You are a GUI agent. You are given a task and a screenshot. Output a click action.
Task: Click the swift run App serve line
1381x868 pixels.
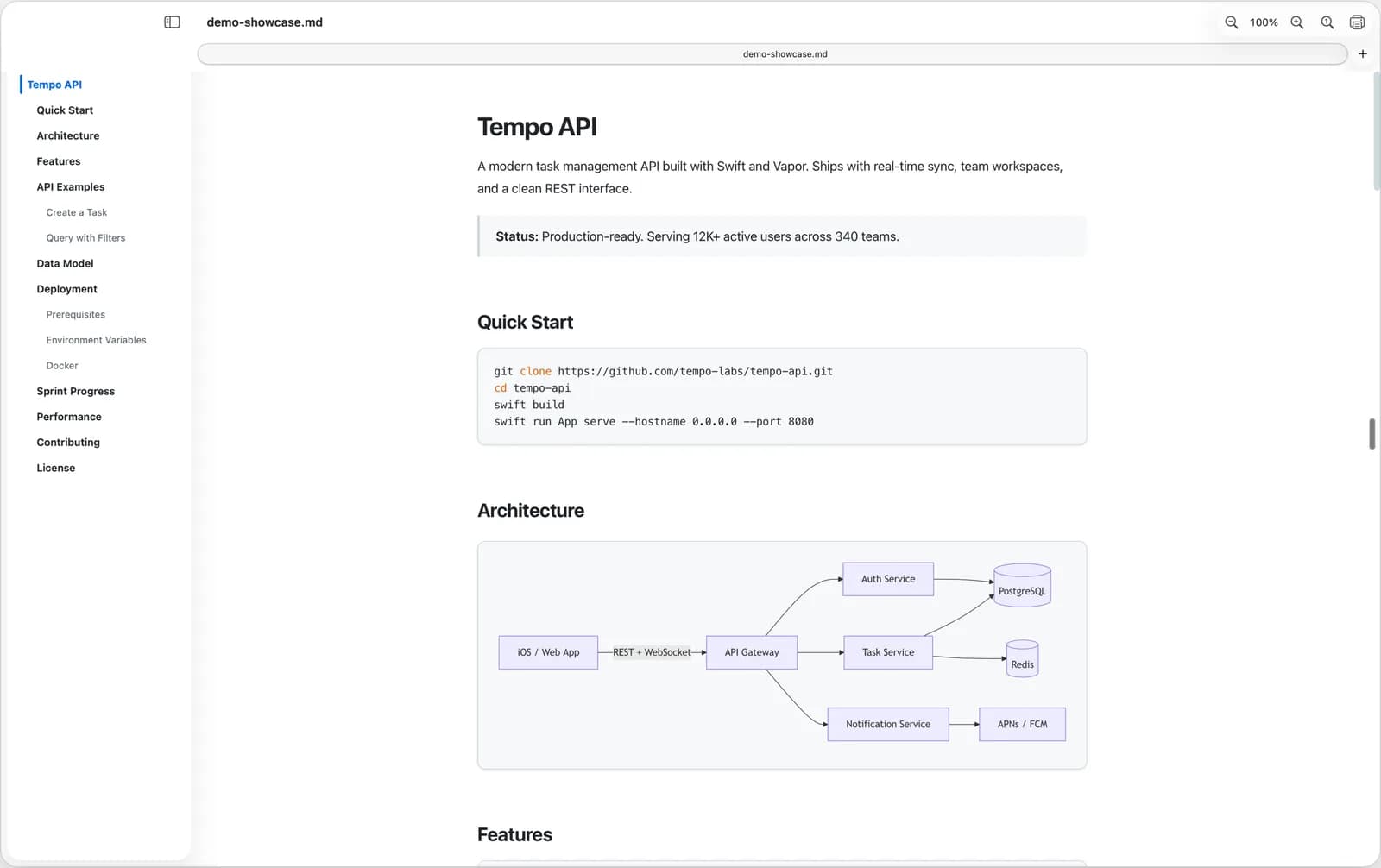coord(653,421)
